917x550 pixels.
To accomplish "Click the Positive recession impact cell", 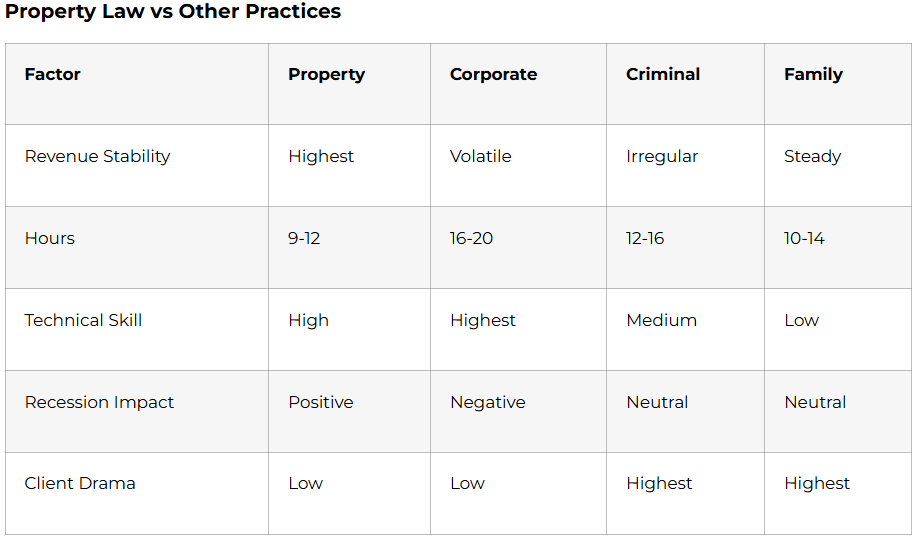I will pyautogui.click(x=321, y=402).
